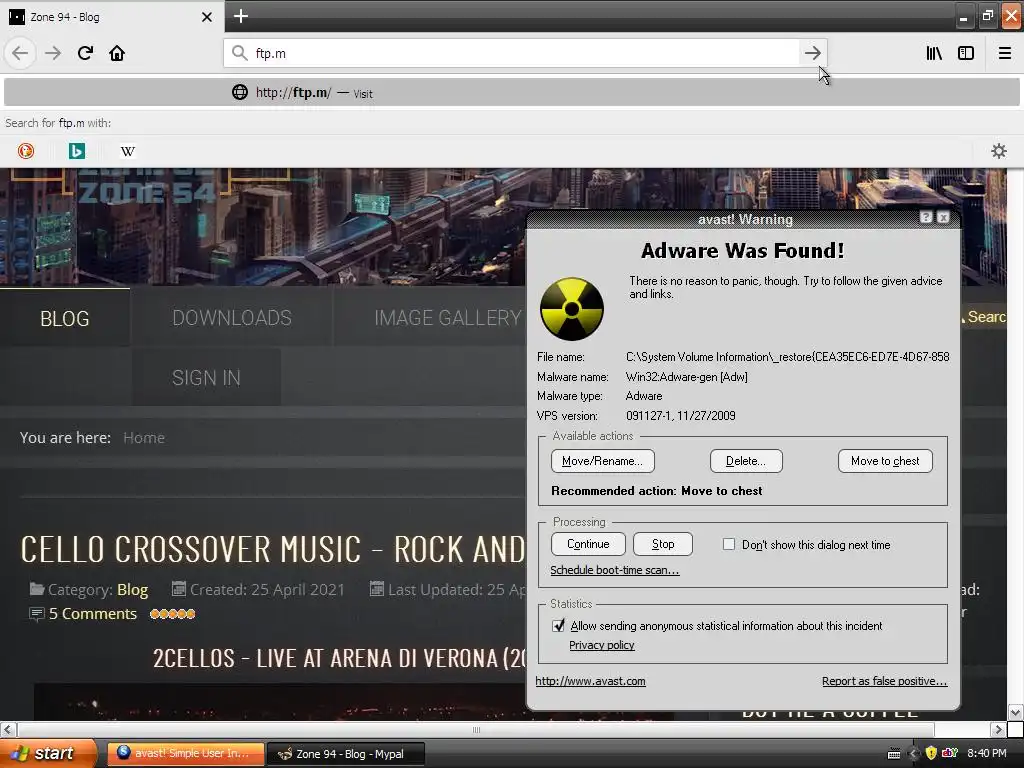Click the 2CELLOS Live at Arena heading
Viewport: 1024px width, 768px height.
[339, 658]
